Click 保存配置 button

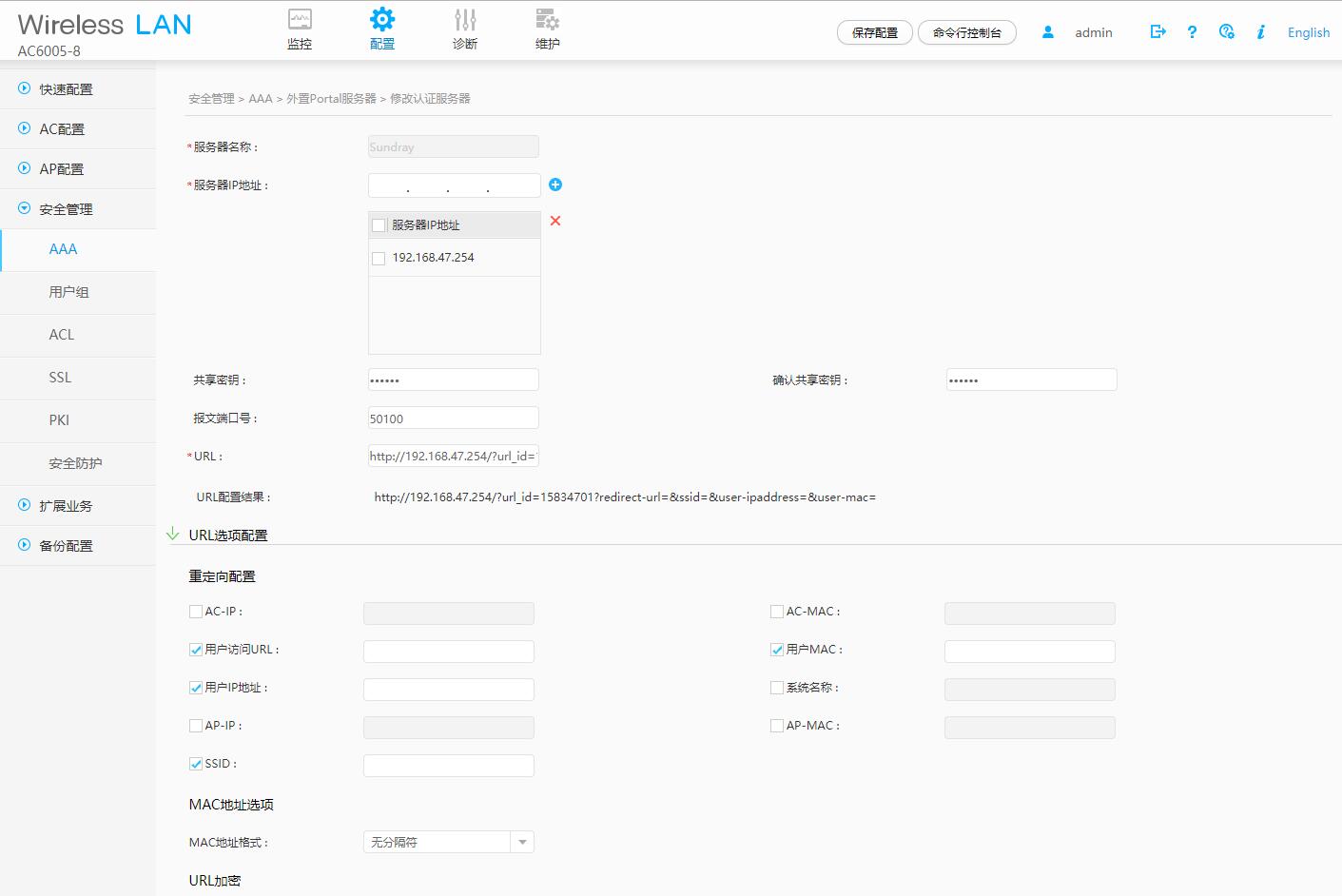[875, 32]
